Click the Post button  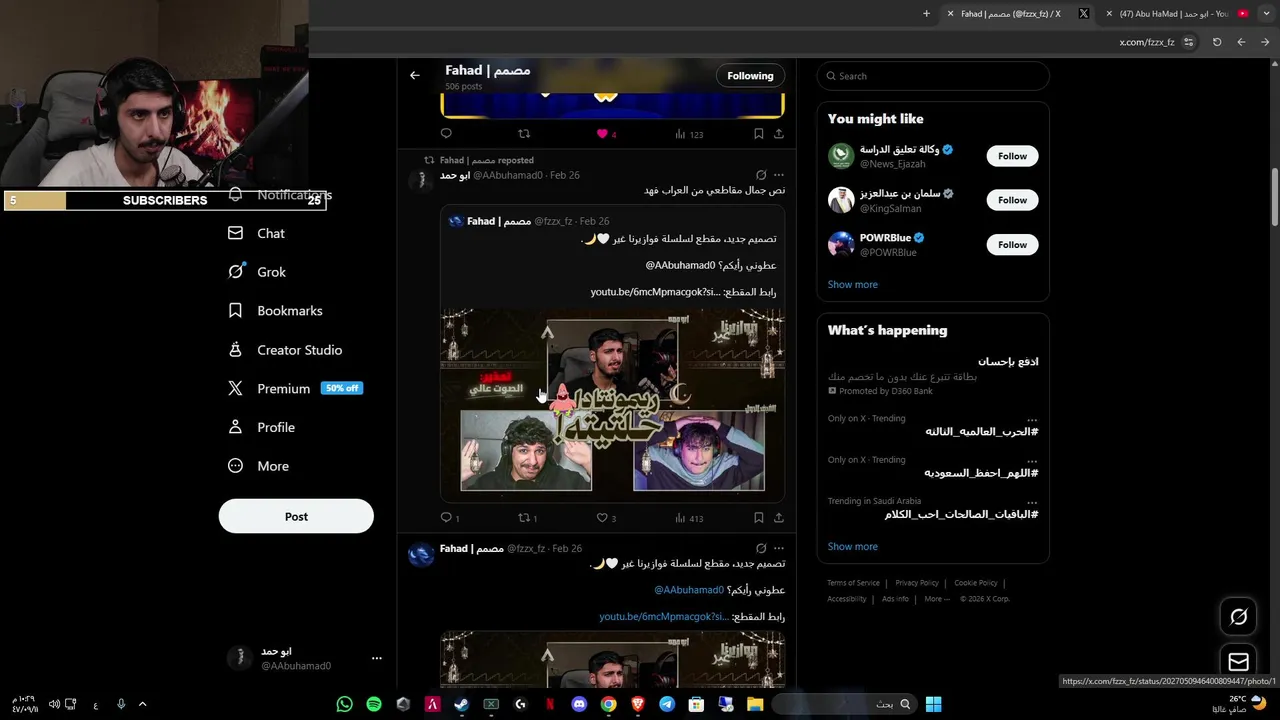(296, 517)
